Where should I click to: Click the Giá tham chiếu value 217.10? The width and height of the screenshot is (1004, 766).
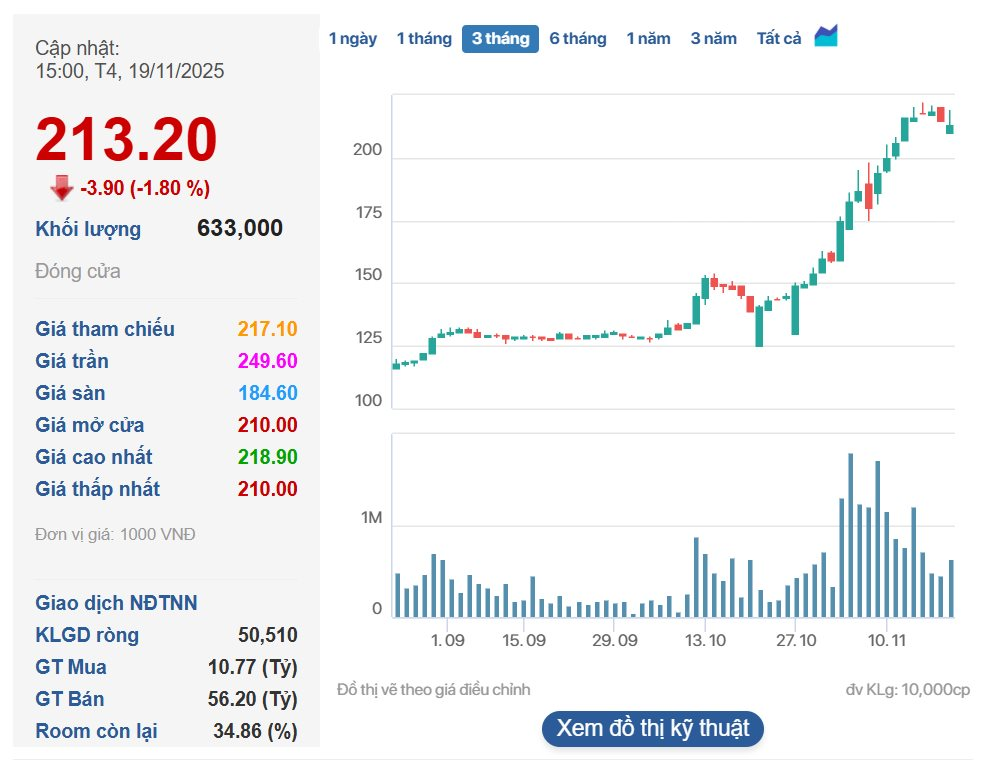267,329
